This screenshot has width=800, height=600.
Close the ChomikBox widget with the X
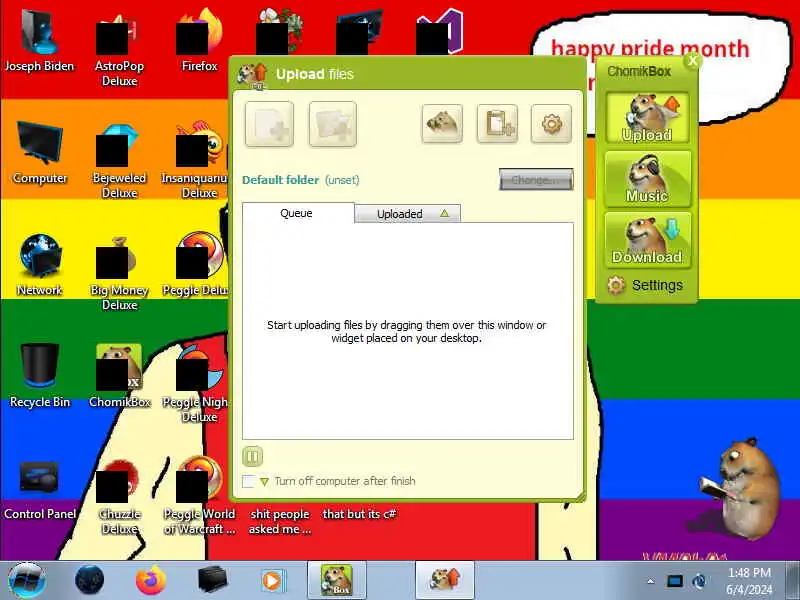[692, 61]
